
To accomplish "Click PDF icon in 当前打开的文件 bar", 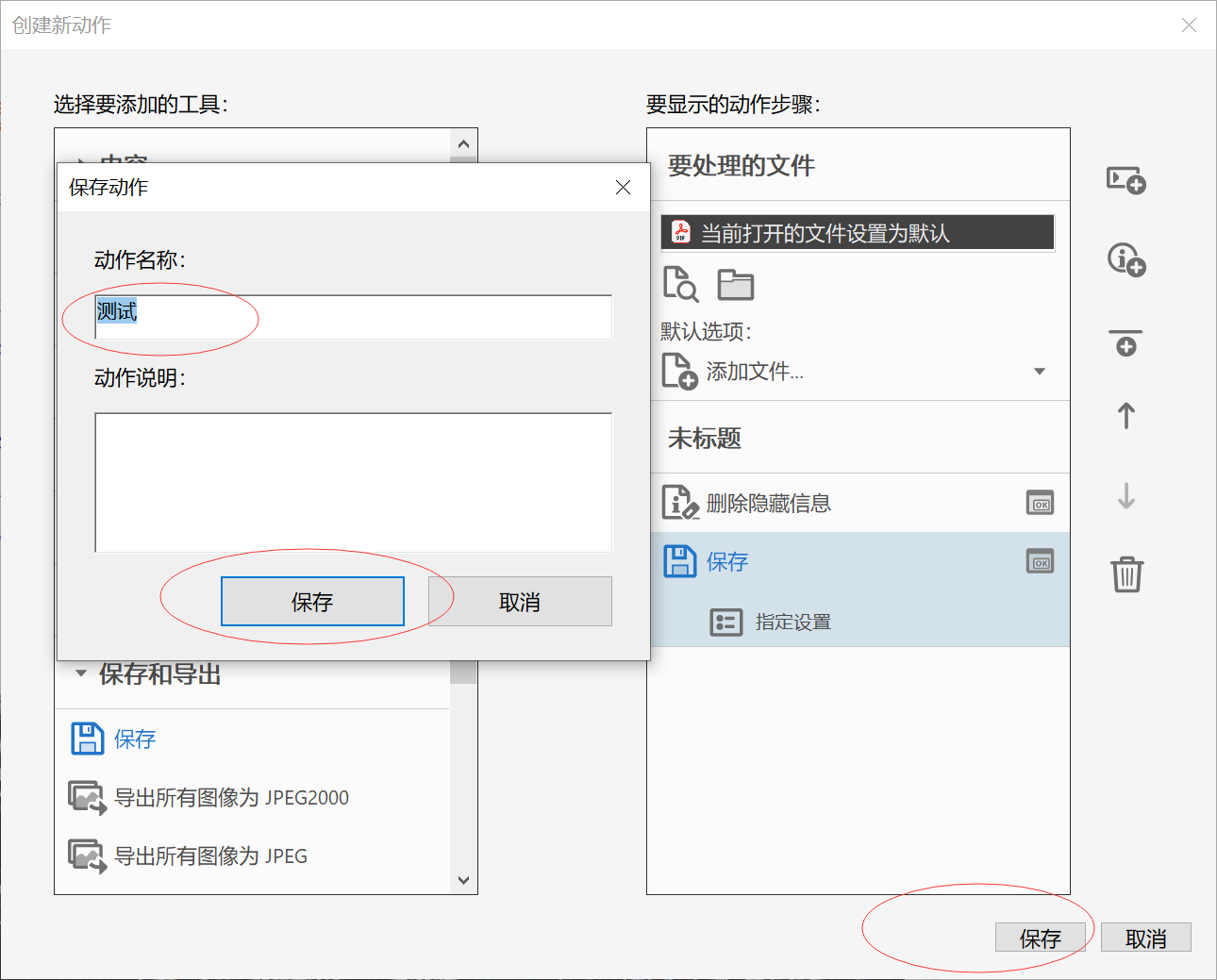I will point(680,232).
